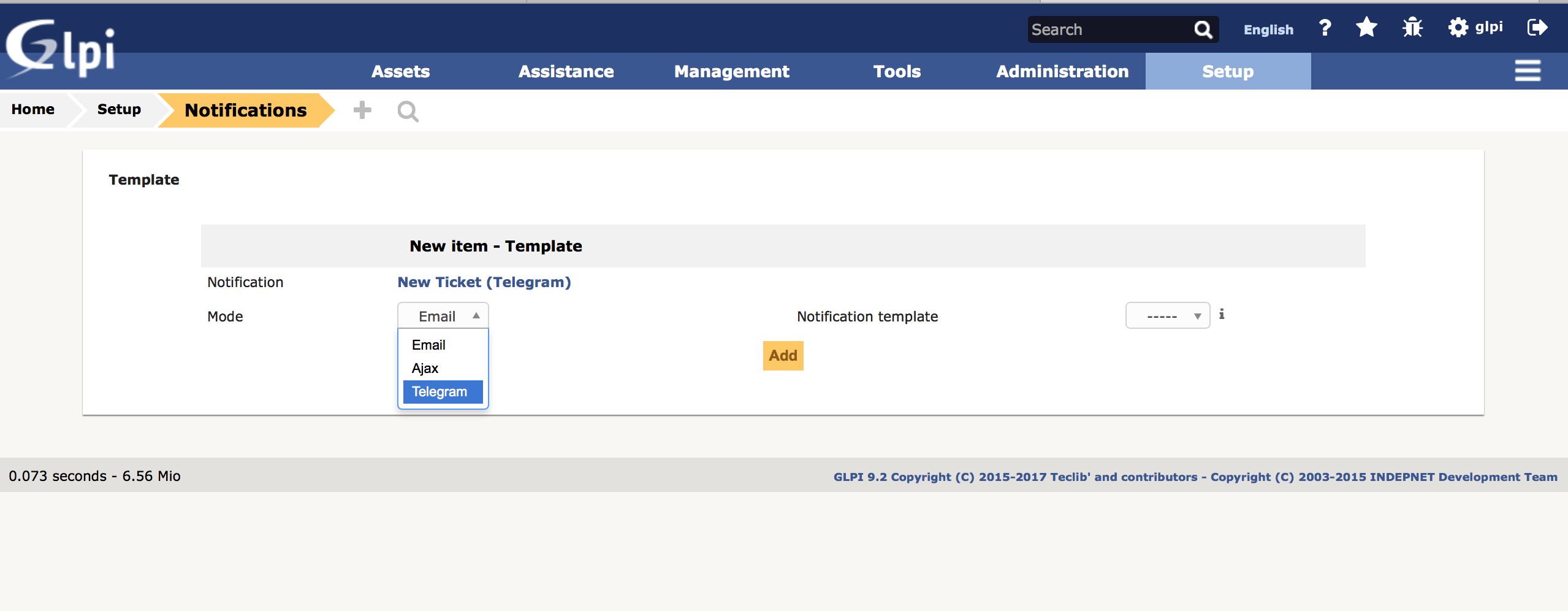Open saved searches star icon
The height and width of the screenshot is (611, 1568).
point(1366,28)
